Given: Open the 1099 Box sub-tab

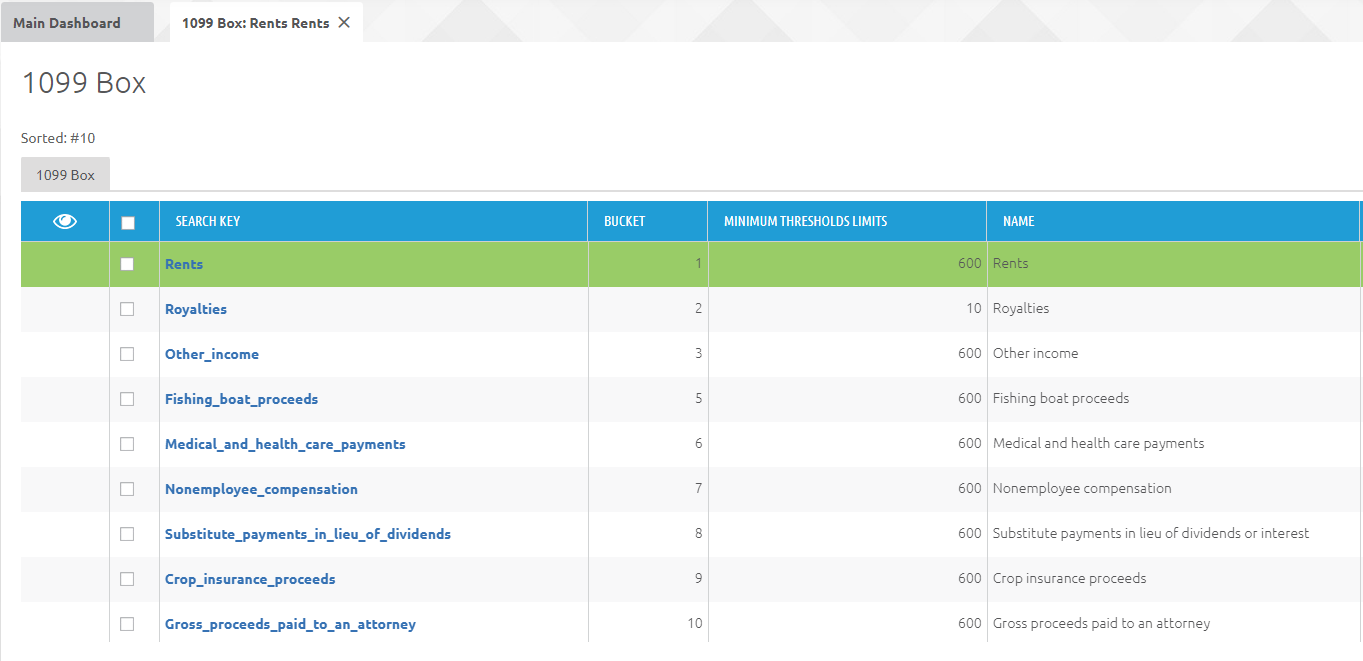Looking at the screenshot, I should [65, 175].
